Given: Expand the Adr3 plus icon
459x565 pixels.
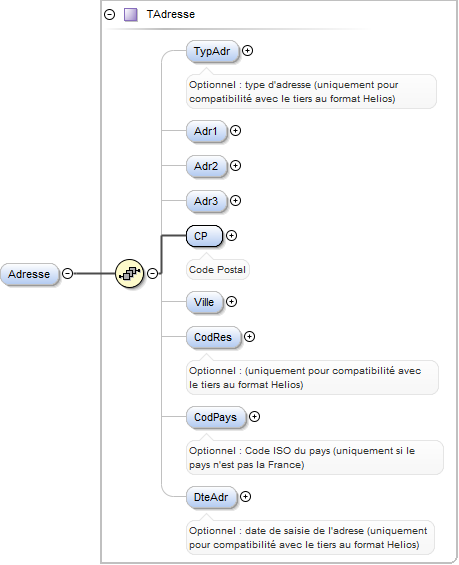Looking at the screenshot, I should point(235,200).
